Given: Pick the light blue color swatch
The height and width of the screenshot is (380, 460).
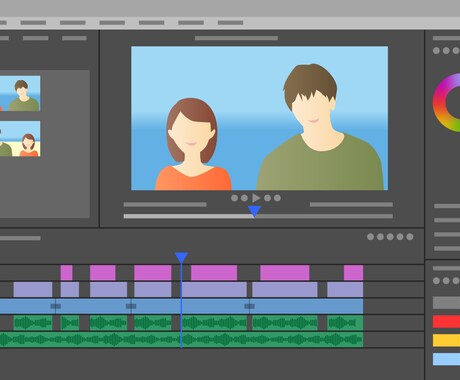Looking at the screenshot, I should coord(446,359).
